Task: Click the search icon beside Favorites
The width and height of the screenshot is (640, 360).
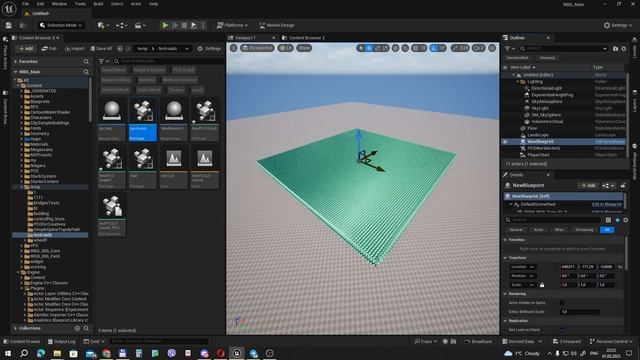Action: click(x=86, y=62)
